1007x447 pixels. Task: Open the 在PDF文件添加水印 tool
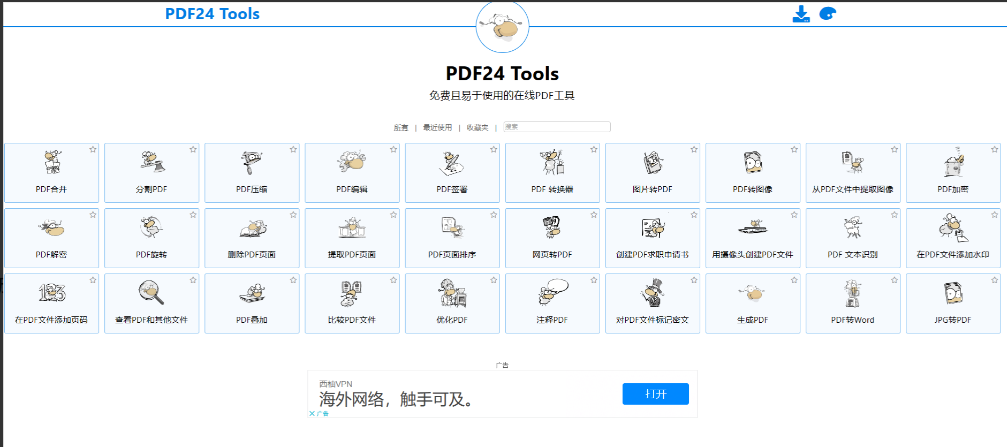coord(953,238)
